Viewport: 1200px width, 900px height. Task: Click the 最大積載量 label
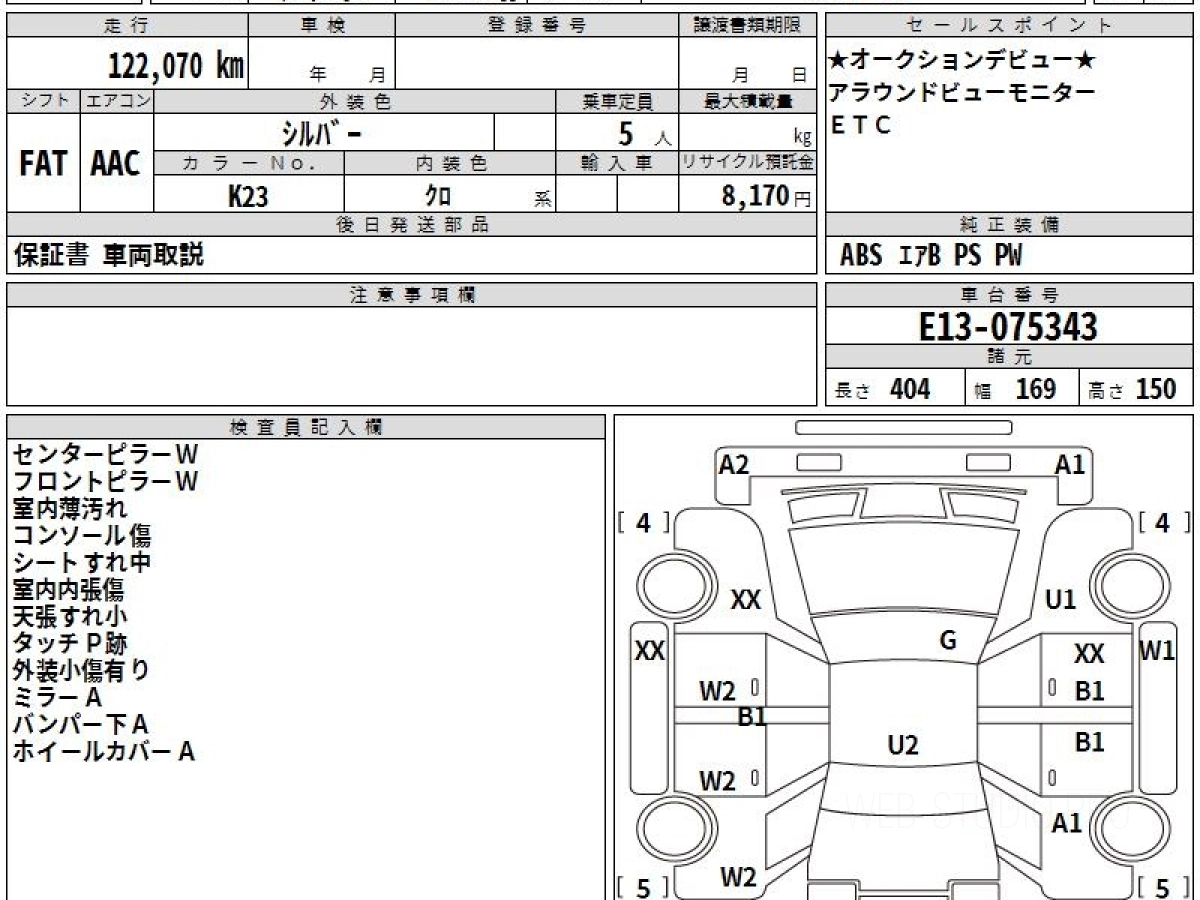coord(747,101)
